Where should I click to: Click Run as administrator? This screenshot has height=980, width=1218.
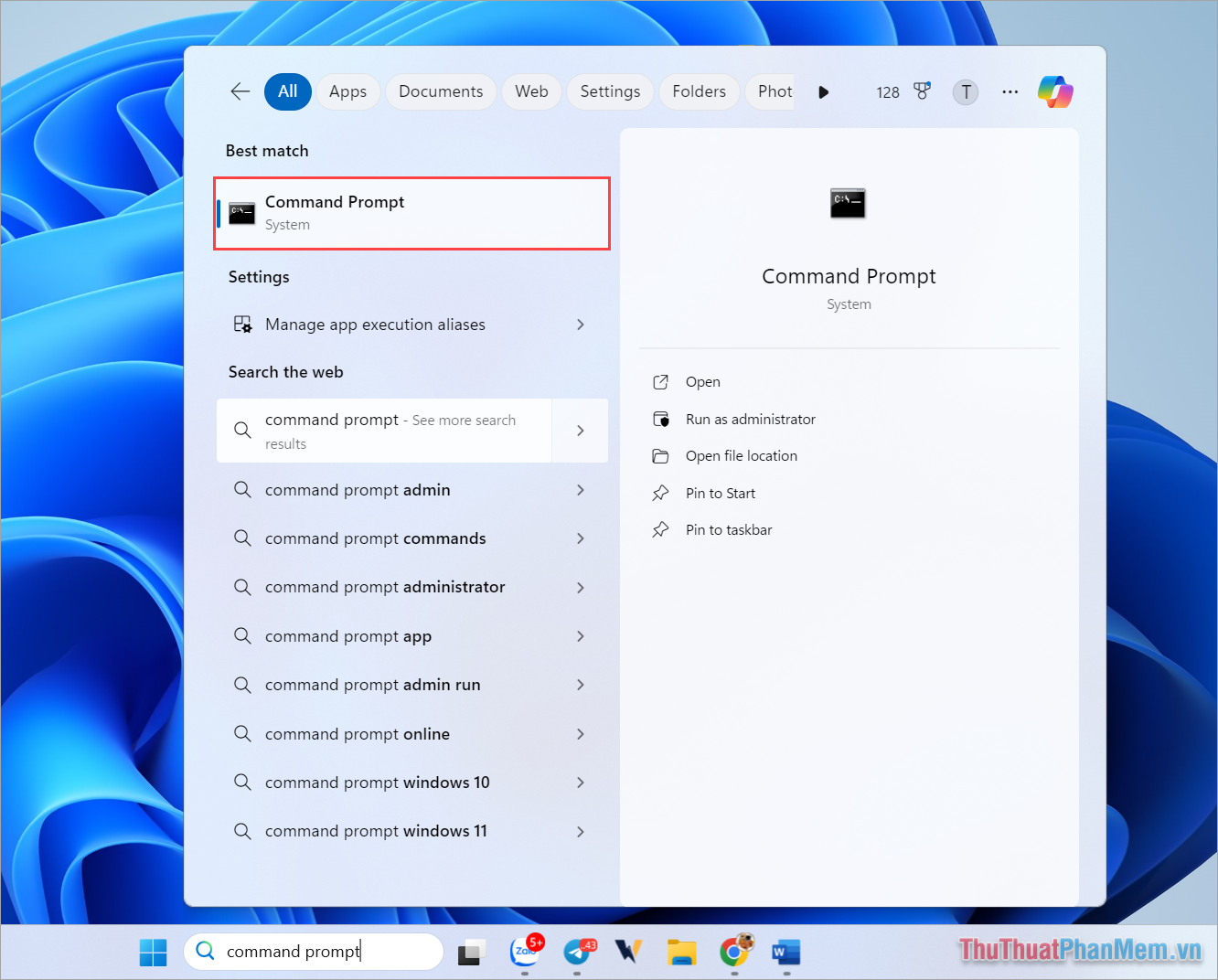pyautogui.click(x=750, y=419)
